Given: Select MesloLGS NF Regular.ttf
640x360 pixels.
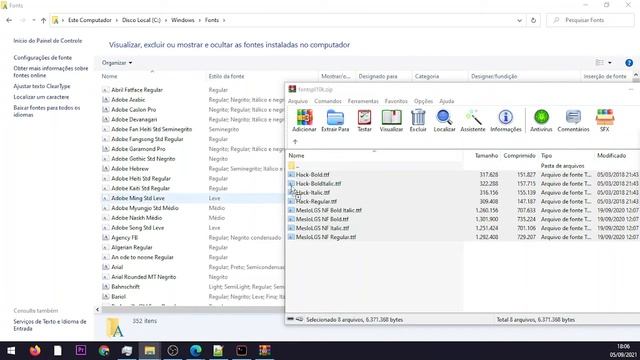Looking at the screenshot, I should click(x=326, y=237).
